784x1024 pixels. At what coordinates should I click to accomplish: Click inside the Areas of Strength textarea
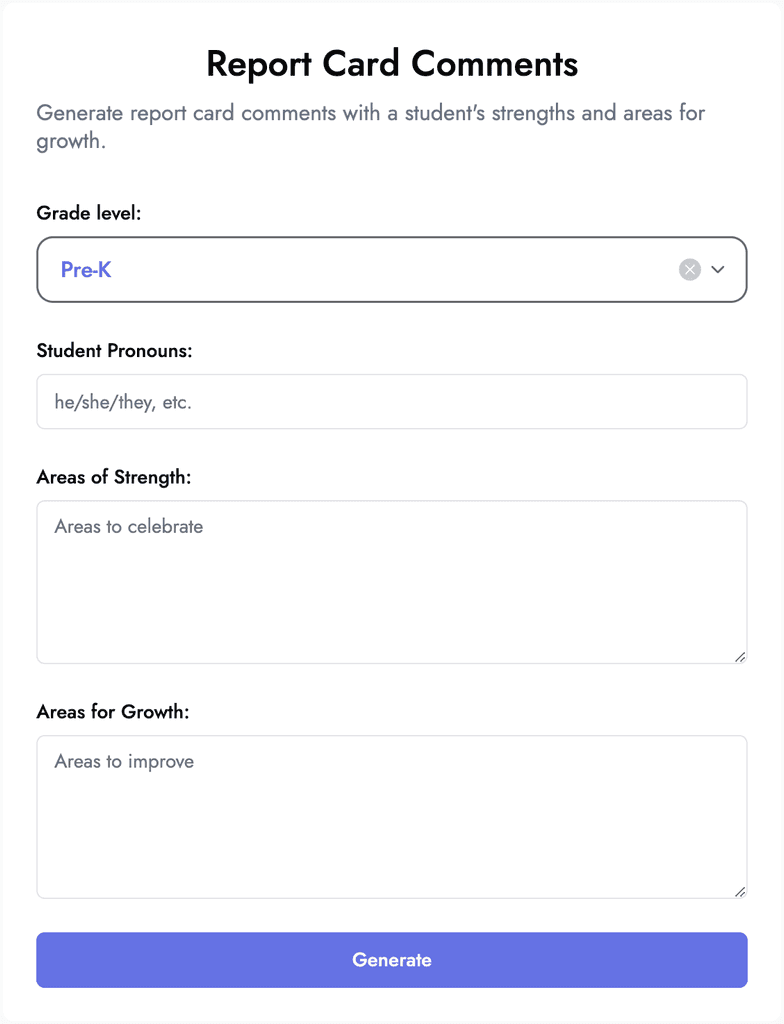click(x=391, y=580)
